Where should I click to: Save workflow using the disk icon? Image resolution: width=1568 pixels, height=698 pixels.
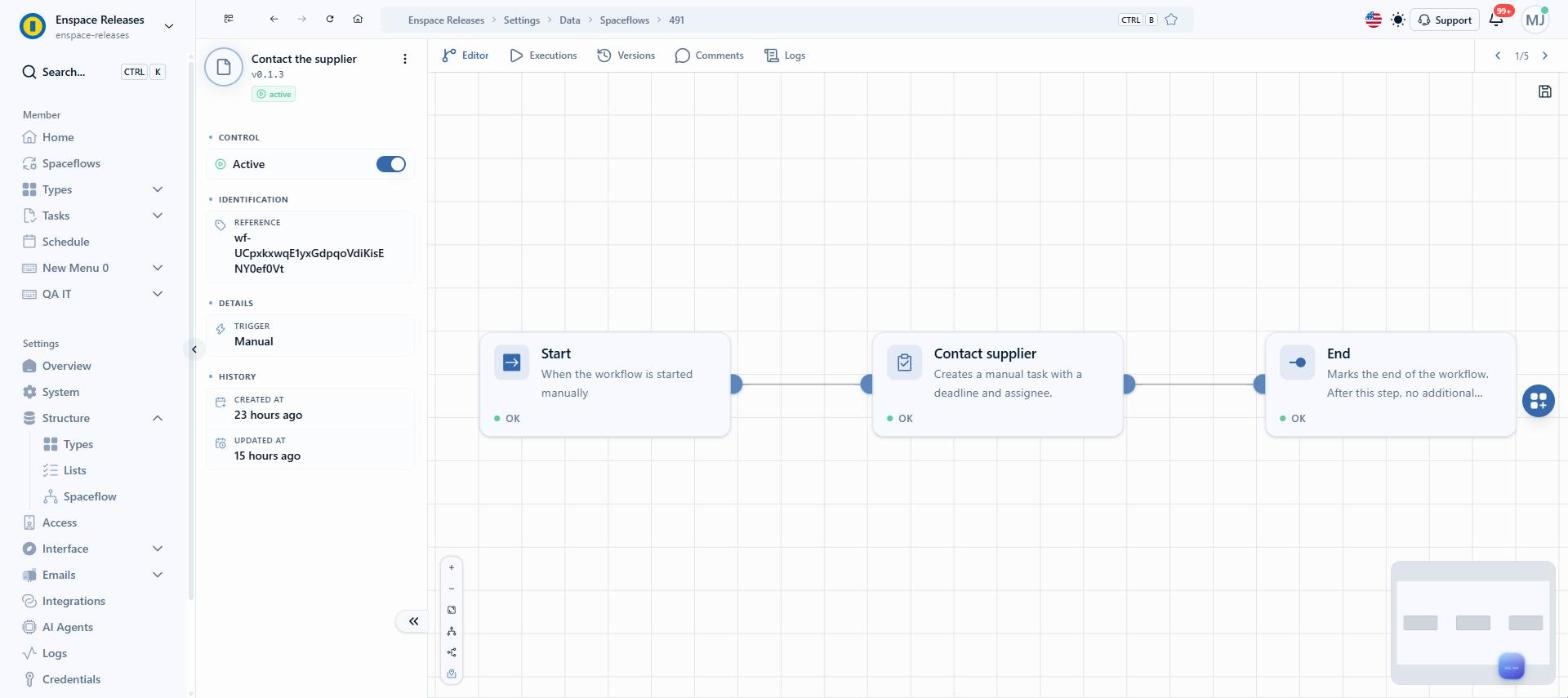[1545, 92]
